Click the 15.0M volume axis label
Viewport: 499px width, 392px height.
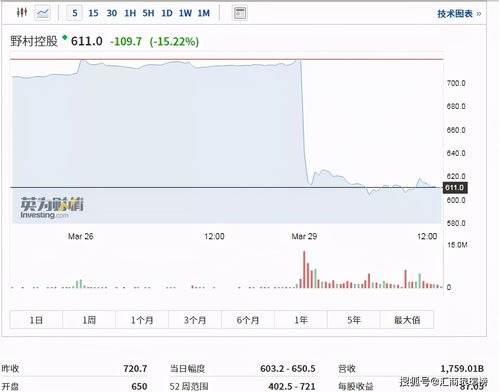pyautogui.click(x=457, y=245)
